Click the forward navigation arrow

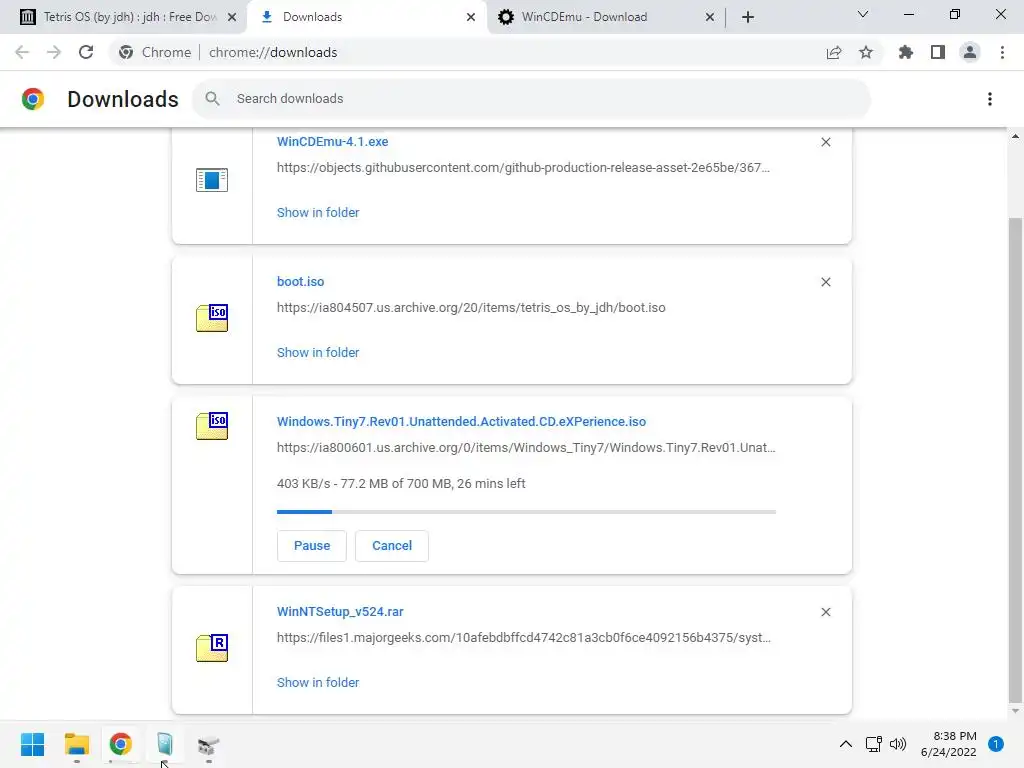54,52
